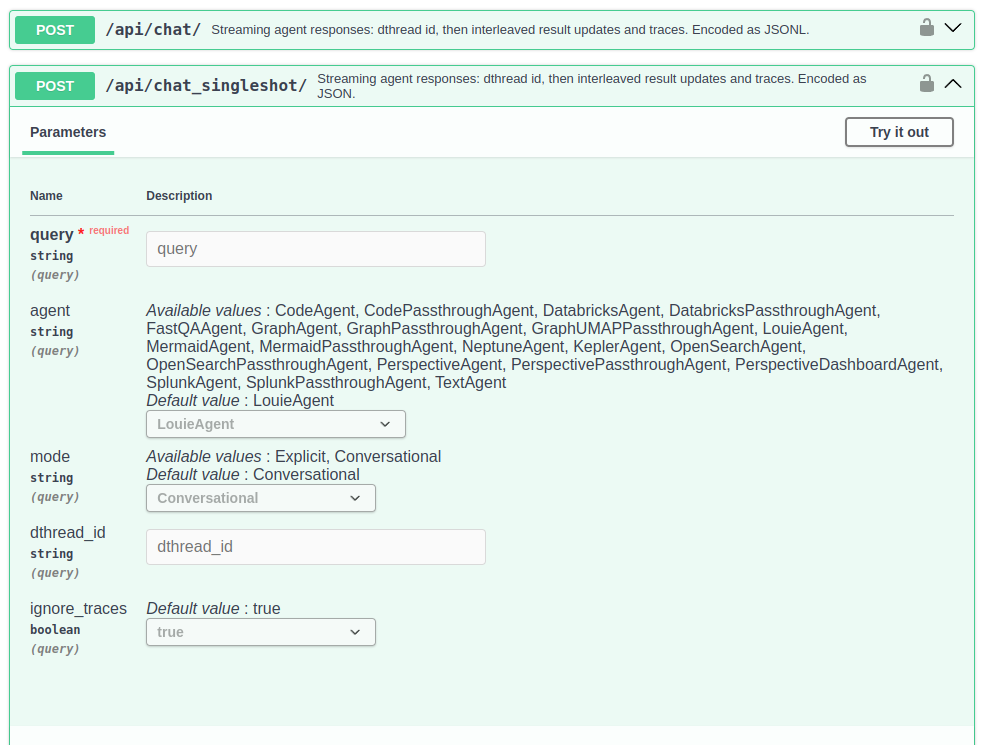Click the boolean type label under ignore_traces
The height and width of the screenshot is (745, 995).
(55, 630)
